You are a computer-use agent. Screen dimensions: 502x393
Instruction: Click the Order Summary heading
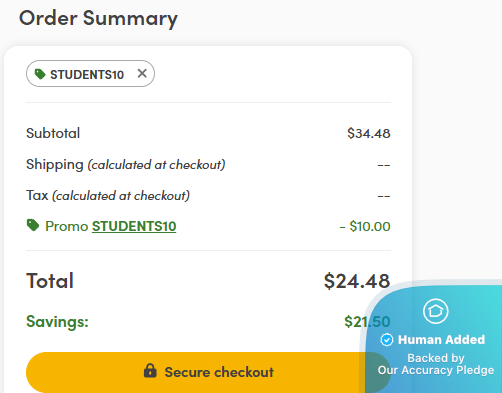(x=98, y=18)
